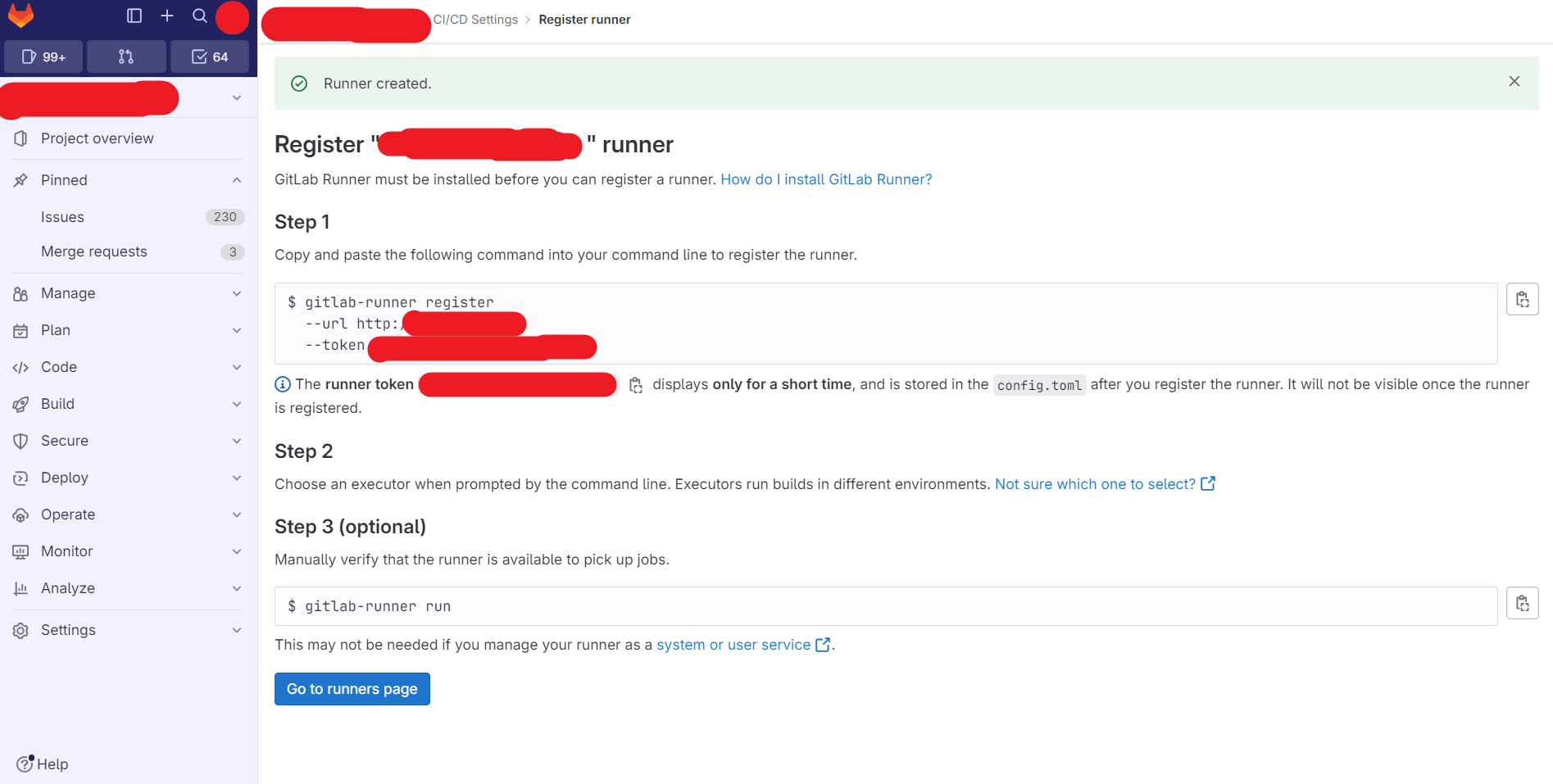
Task: Expand the Analyze menu chevron
Action: coord(236,588)
